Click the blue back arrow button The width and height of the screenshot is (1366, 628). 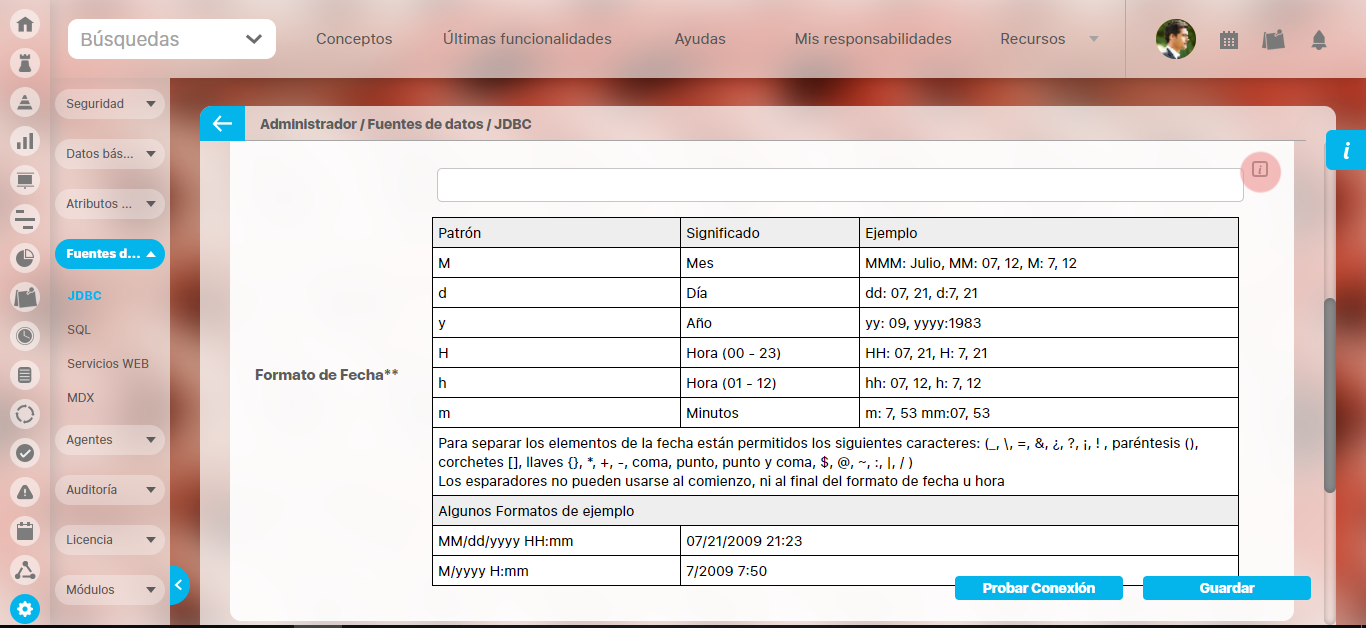[x=222, y=124]
